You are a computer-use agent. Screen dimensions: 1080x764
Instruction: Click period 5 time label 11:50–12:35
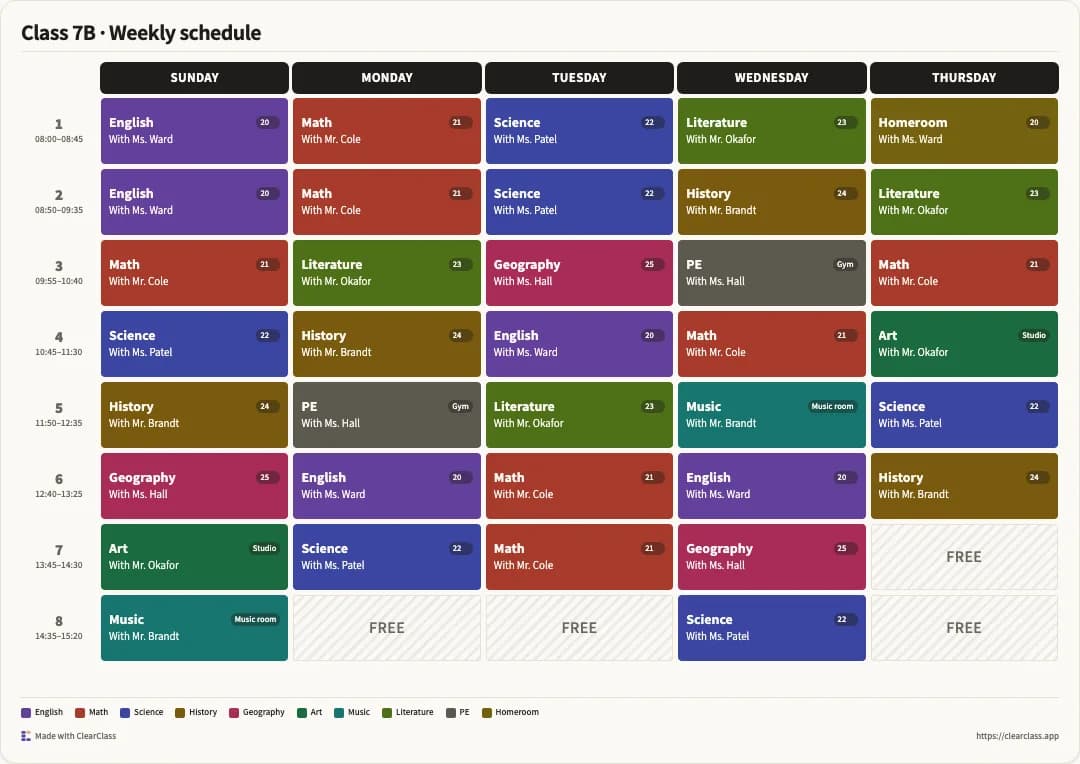point(59,423)
